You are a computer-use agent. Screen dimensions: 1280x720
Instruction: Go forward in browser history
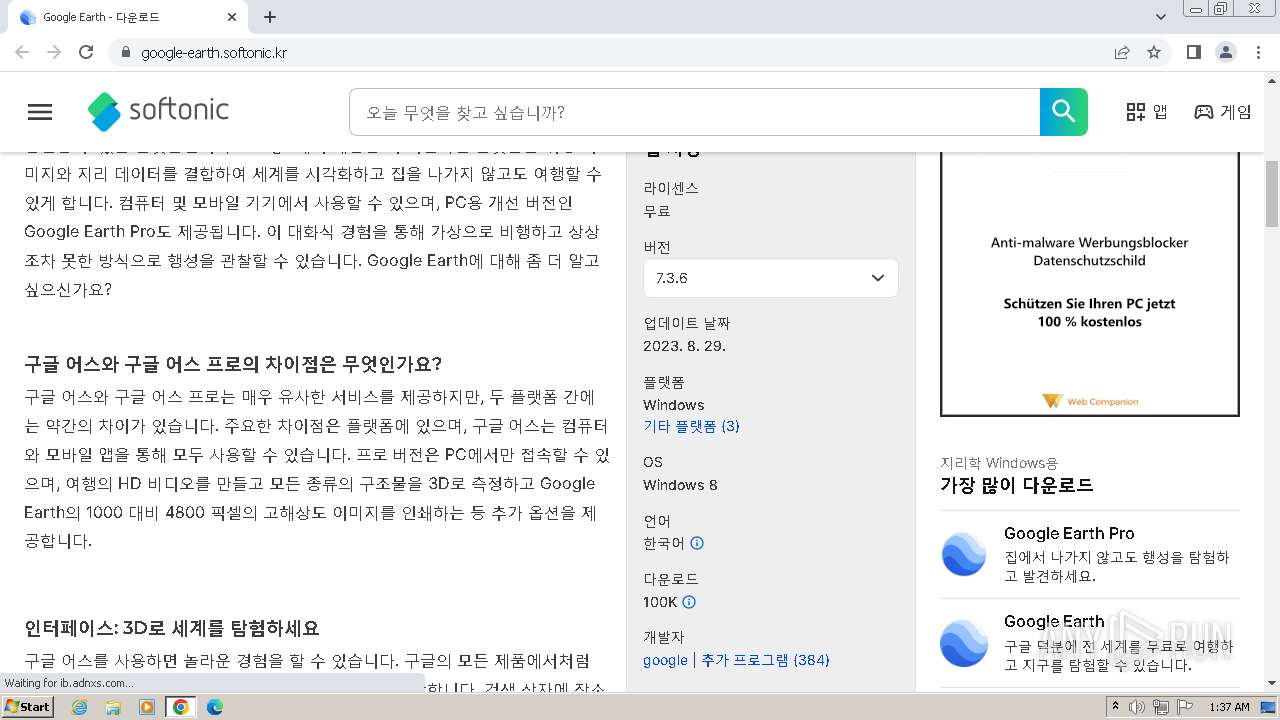(x=54, y=52)
